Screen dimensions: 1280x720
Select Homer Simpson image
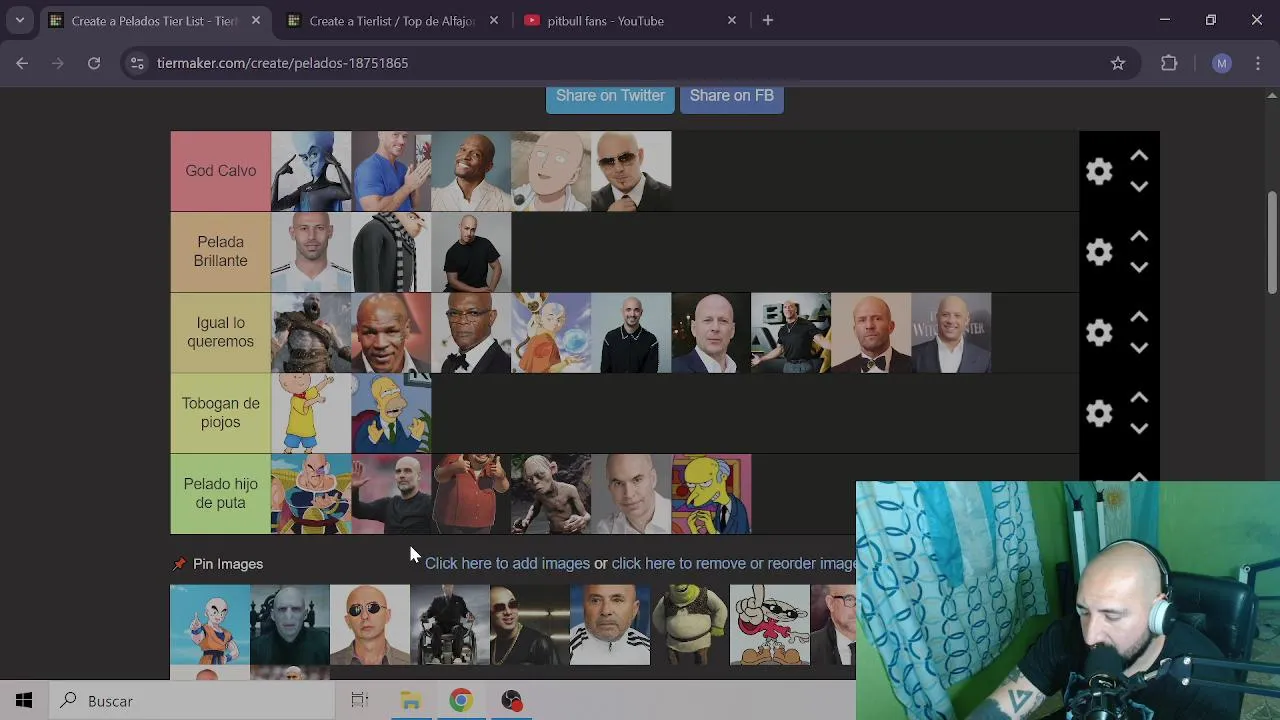(x=391, y=413)
